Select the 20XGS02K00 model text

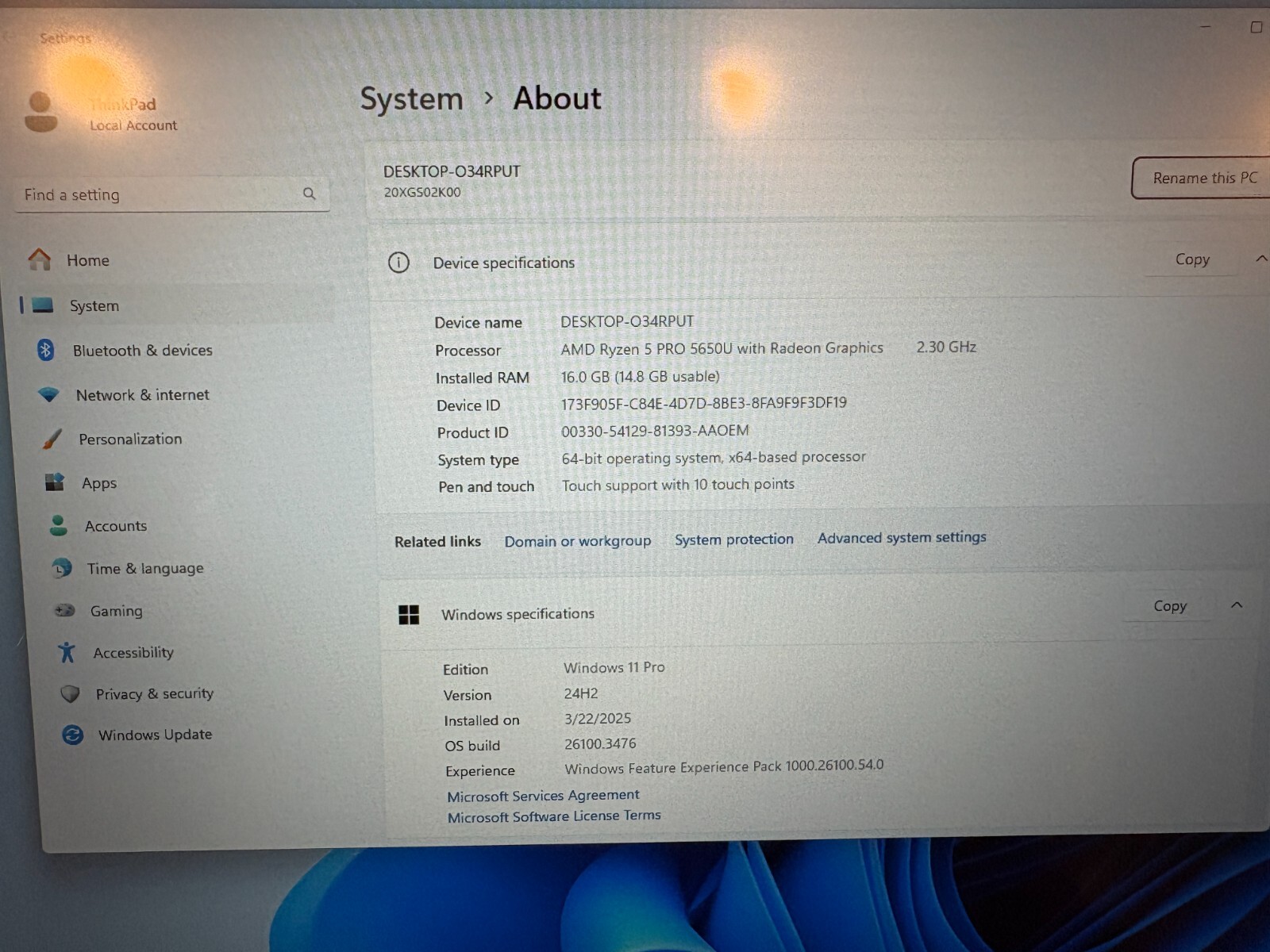pyautogui.click(x=421, y=192)
